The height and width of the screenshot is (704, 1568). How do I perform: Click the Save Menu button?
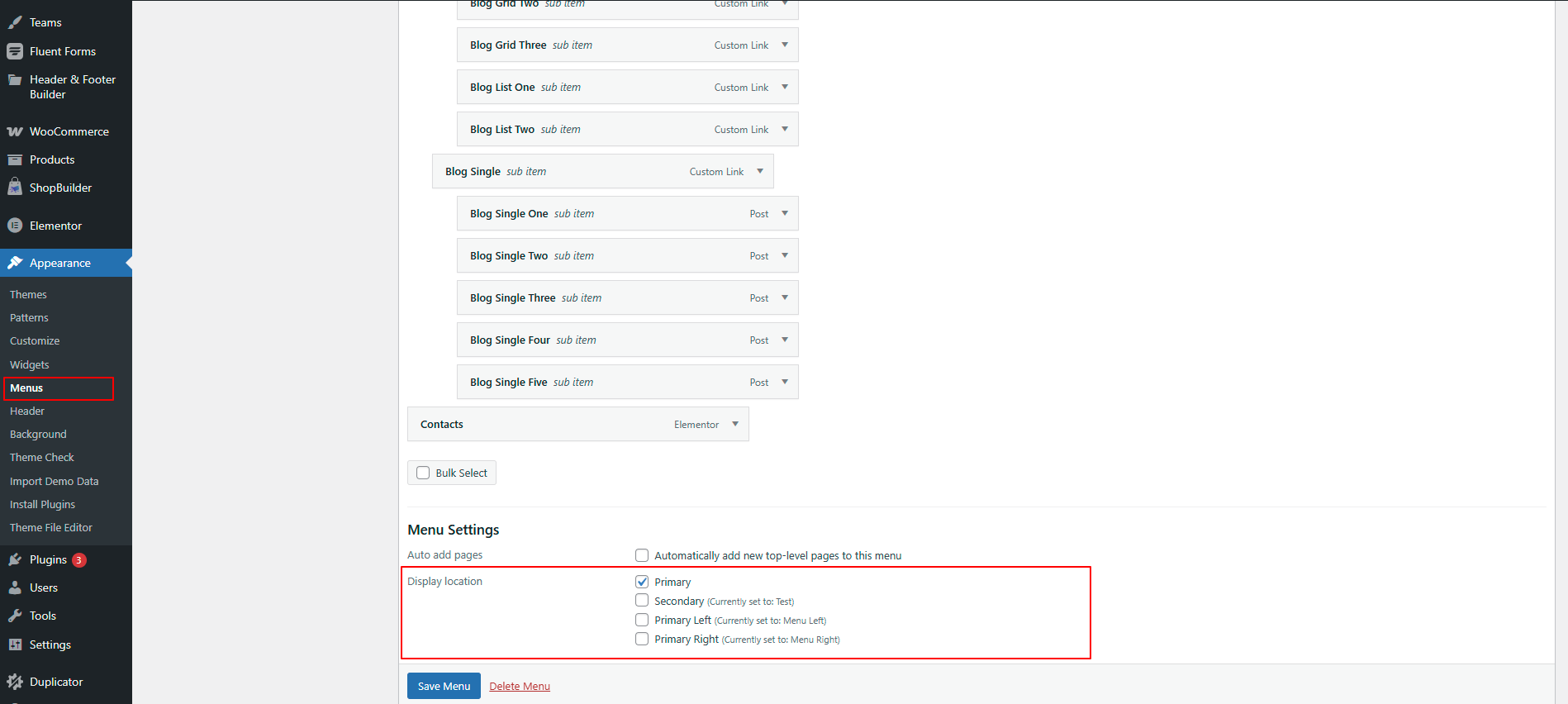pos(444,686)
